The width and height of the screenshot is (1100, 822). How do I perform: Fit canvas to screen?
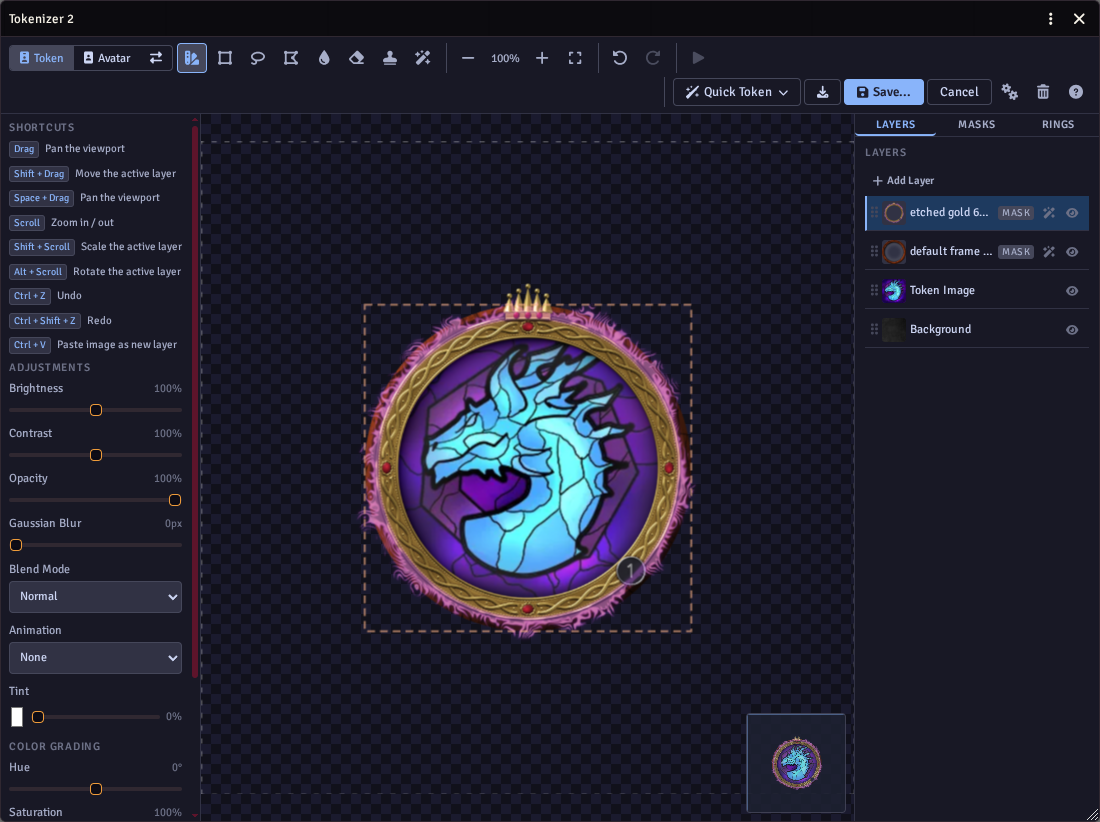click(x=575, y=58)
